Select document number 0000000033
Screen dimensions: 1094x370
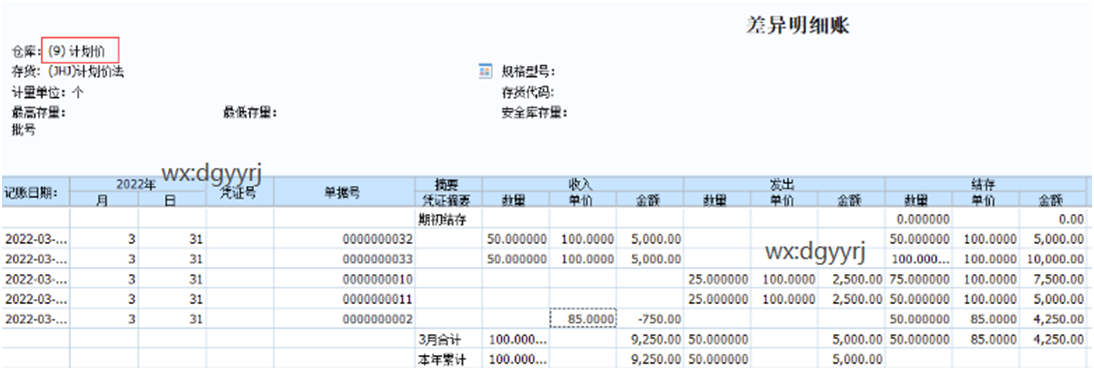coord(344,259)
